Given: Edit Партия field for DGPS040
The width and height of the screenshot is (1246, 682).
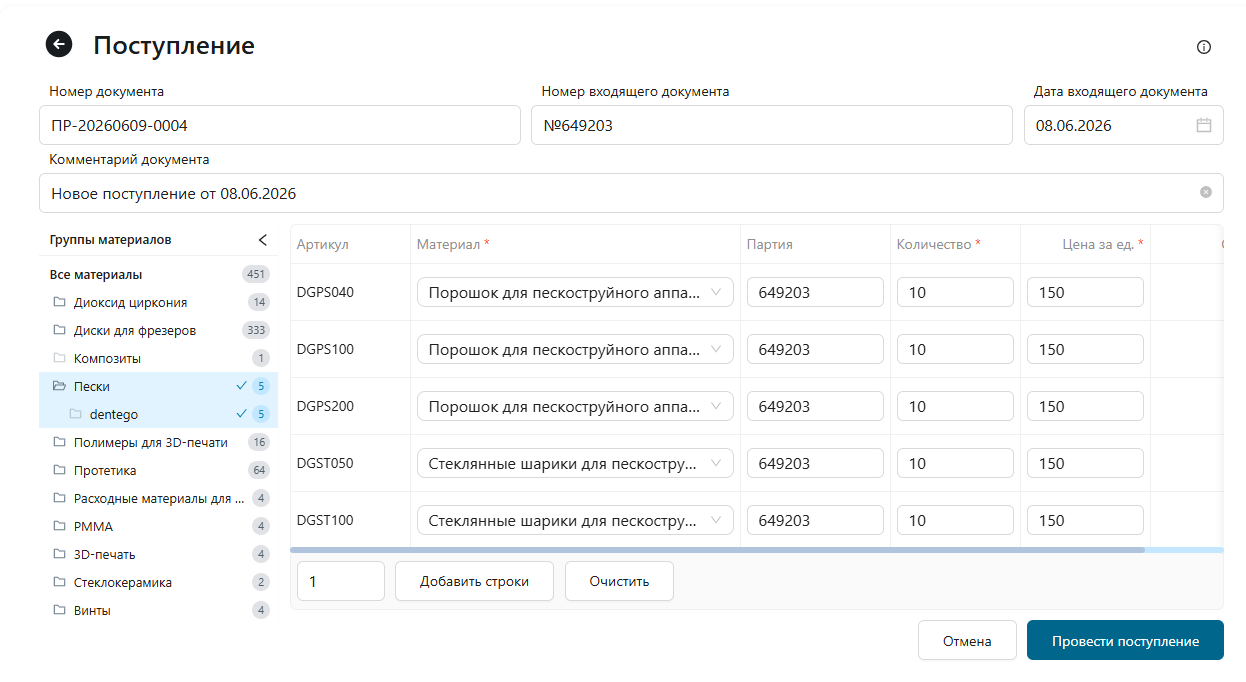Looking at the screenshot, I should [815, 292].
